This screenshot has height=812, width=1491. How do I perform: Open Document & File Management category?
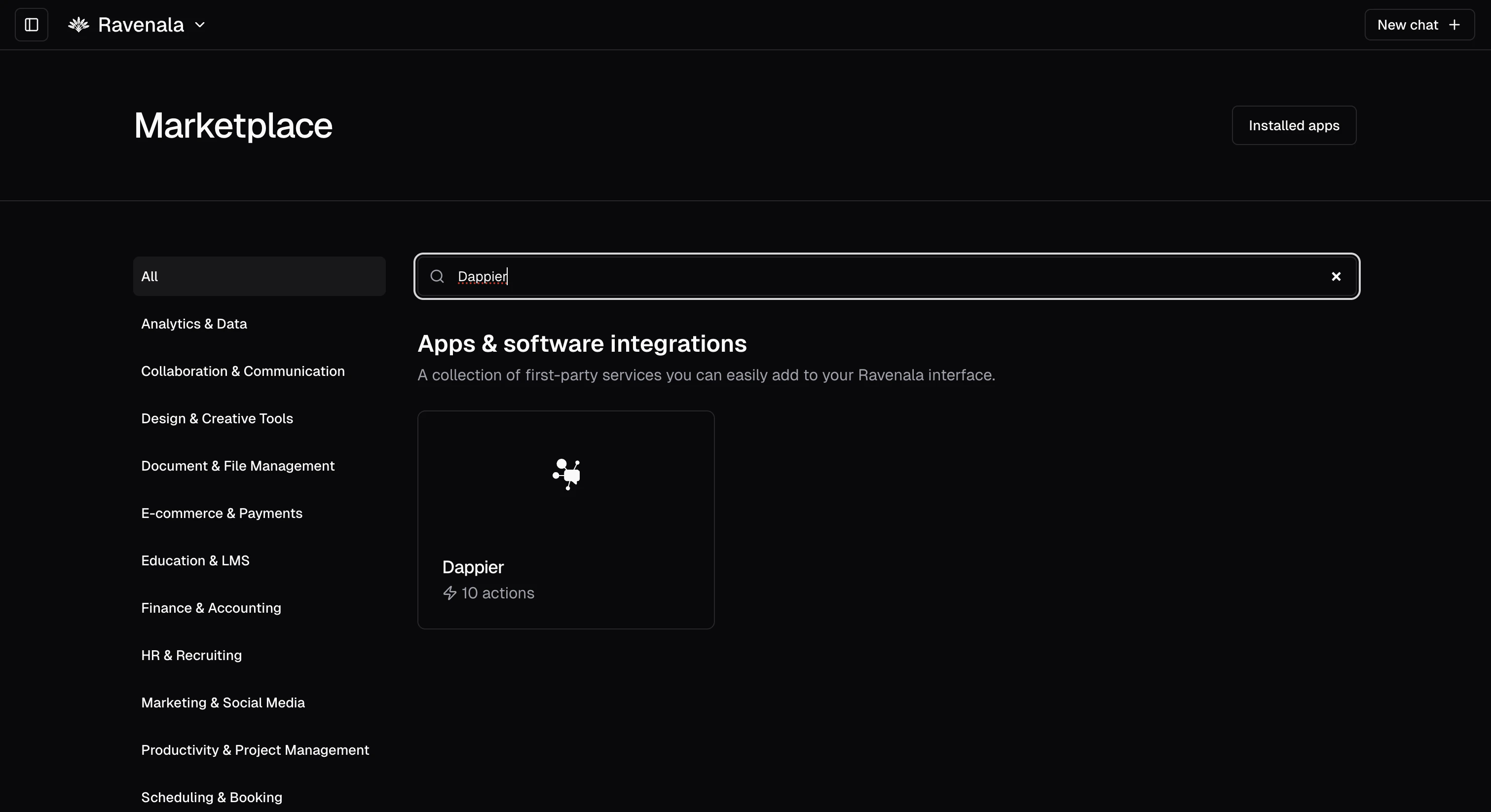tap(237, 467)
